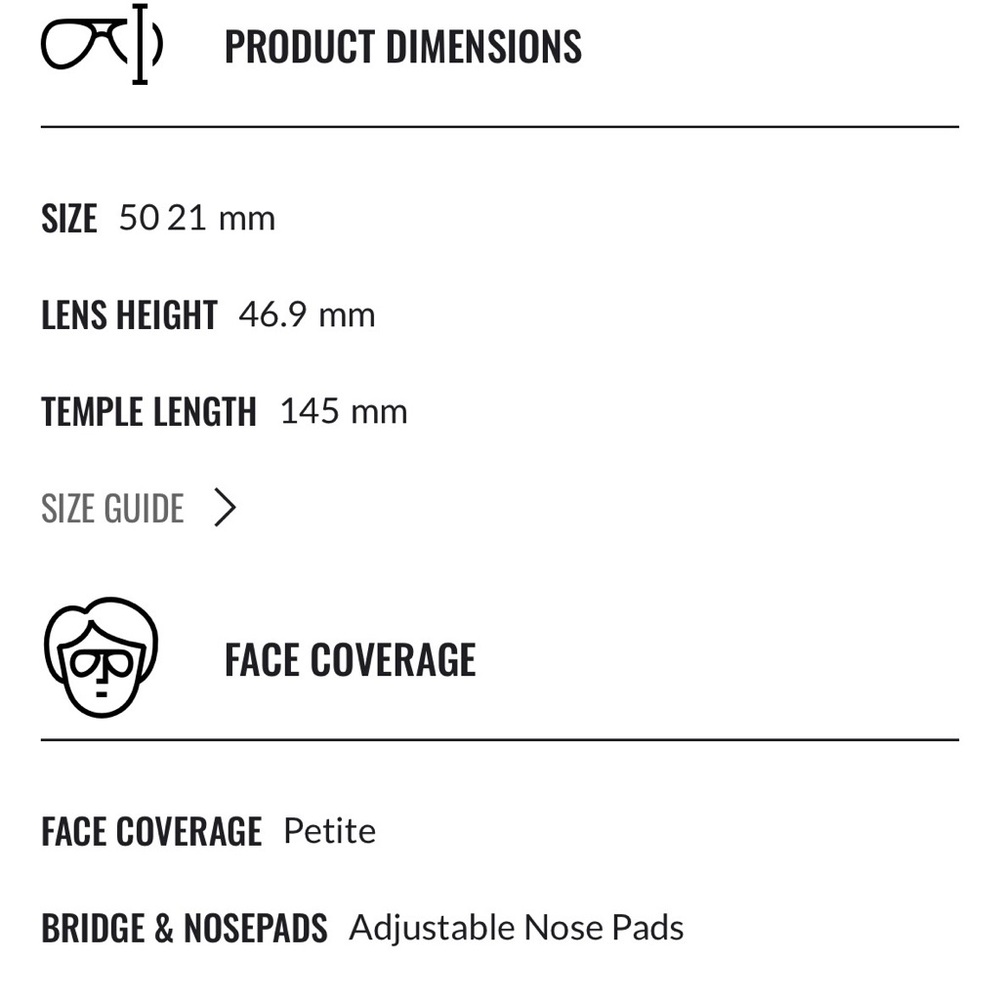Screen dimensions: 1000x1000
Task: Click the Bridge & Nosepads label
Action: pyautogui.click(x=184, y=928)
